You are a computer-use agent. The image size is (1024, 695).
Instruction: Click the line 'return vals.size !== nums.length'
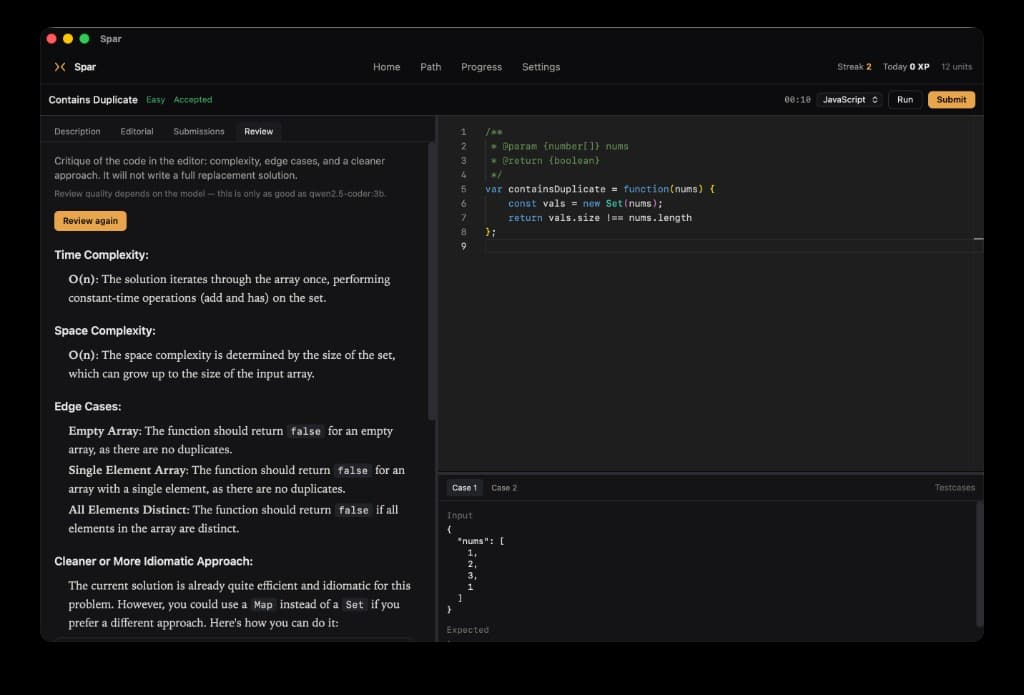[600, 218]
